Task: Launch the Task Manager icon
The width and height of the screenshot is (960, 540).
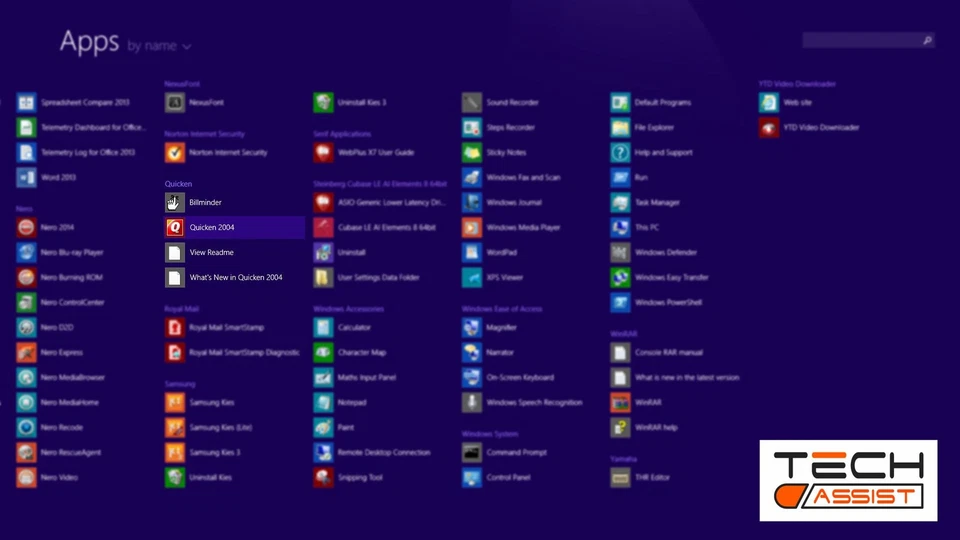Action: (620, 202)
